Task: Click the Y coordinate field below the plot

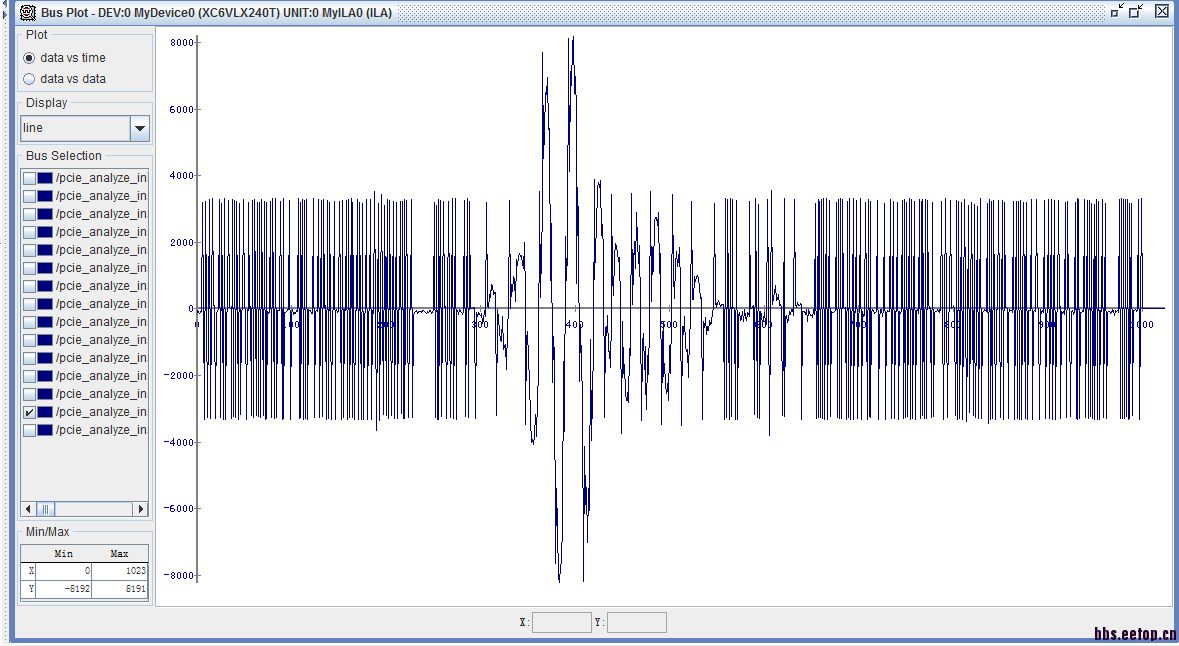Action: [x=636, y=623]
